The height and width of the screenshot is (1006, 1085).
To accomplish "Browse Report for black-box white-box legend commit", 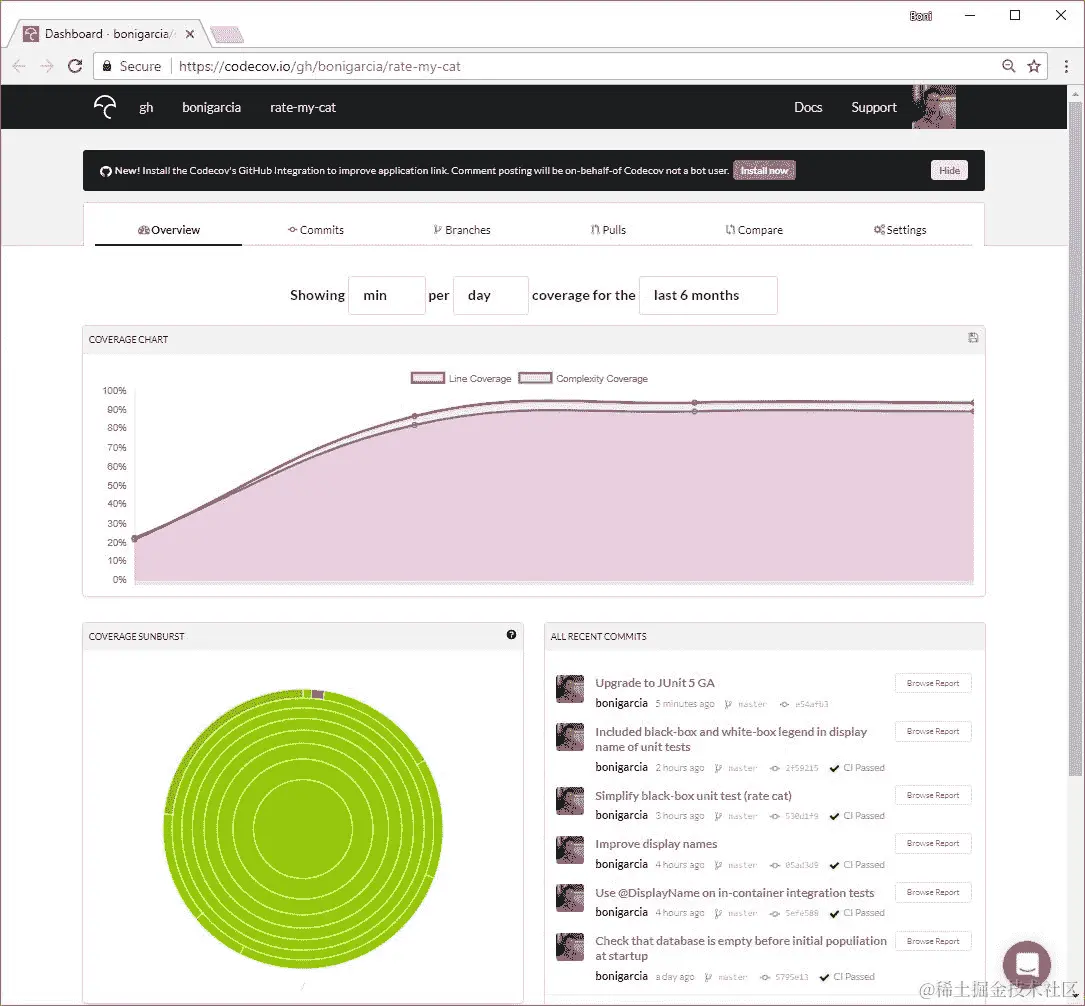I will tap(933, 731).
